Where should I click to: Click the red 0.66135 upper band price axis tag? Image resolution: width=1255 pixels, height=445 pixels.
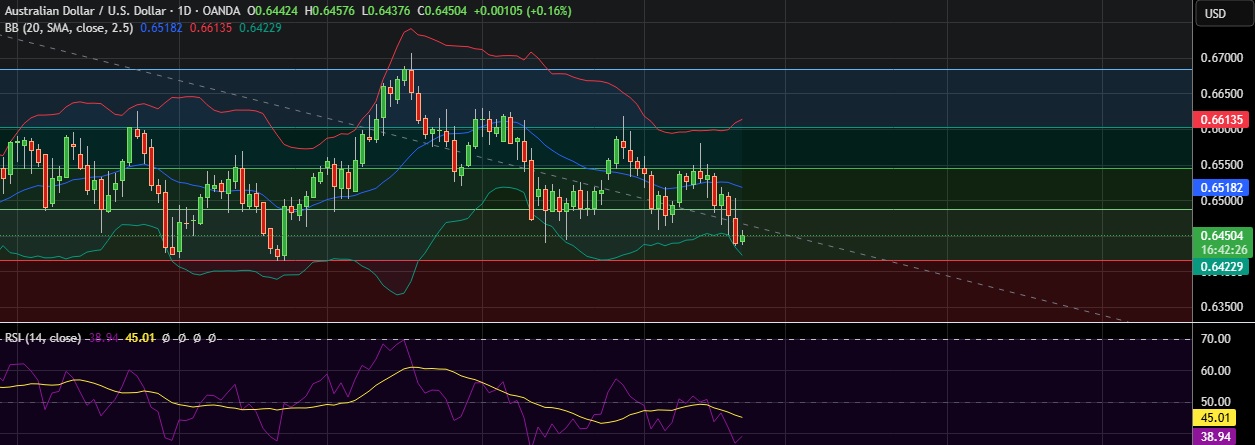click(x=1221, y=119)
